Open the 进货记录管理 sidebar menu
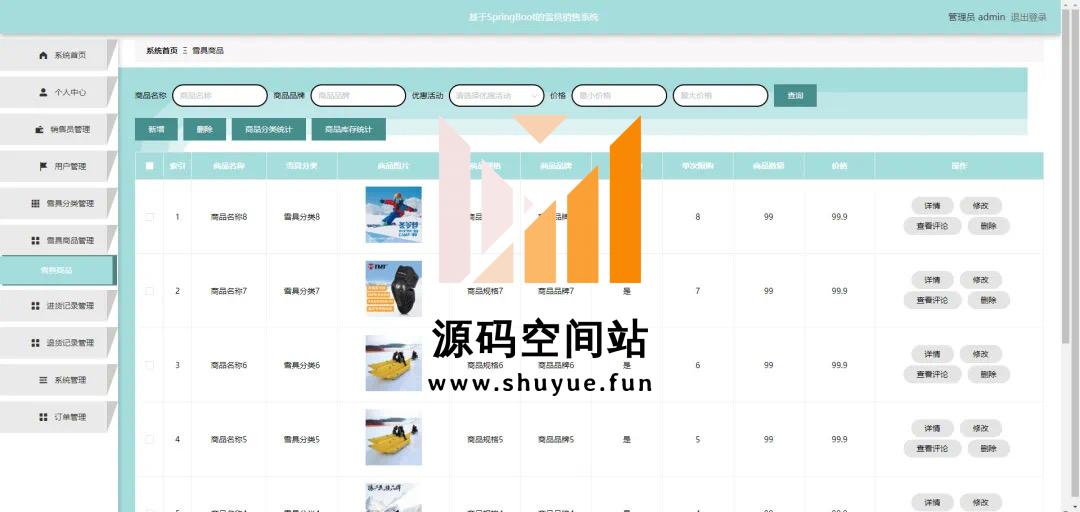1080x512 pixels. tap(59, 306)
